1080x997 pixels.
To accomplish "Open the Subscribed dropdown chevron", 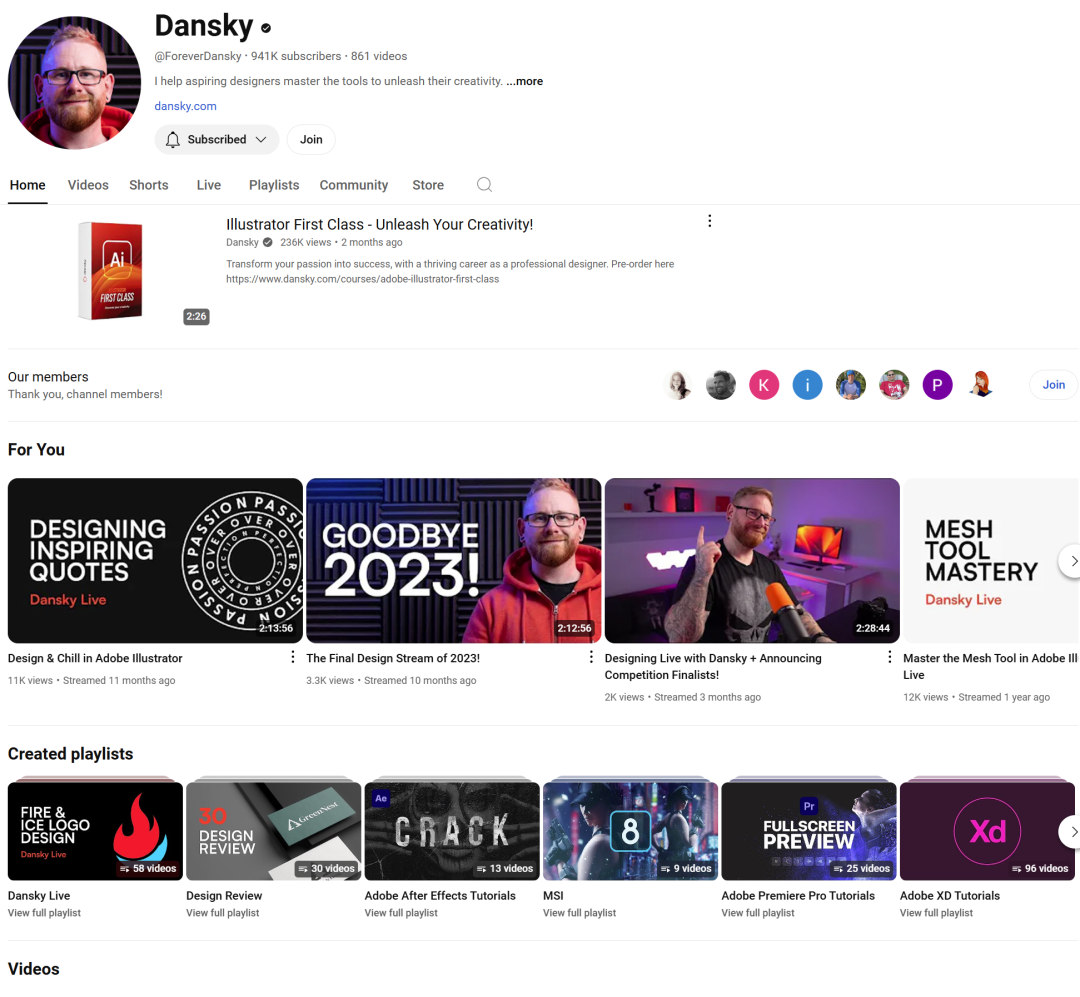I will pos(261,139).
